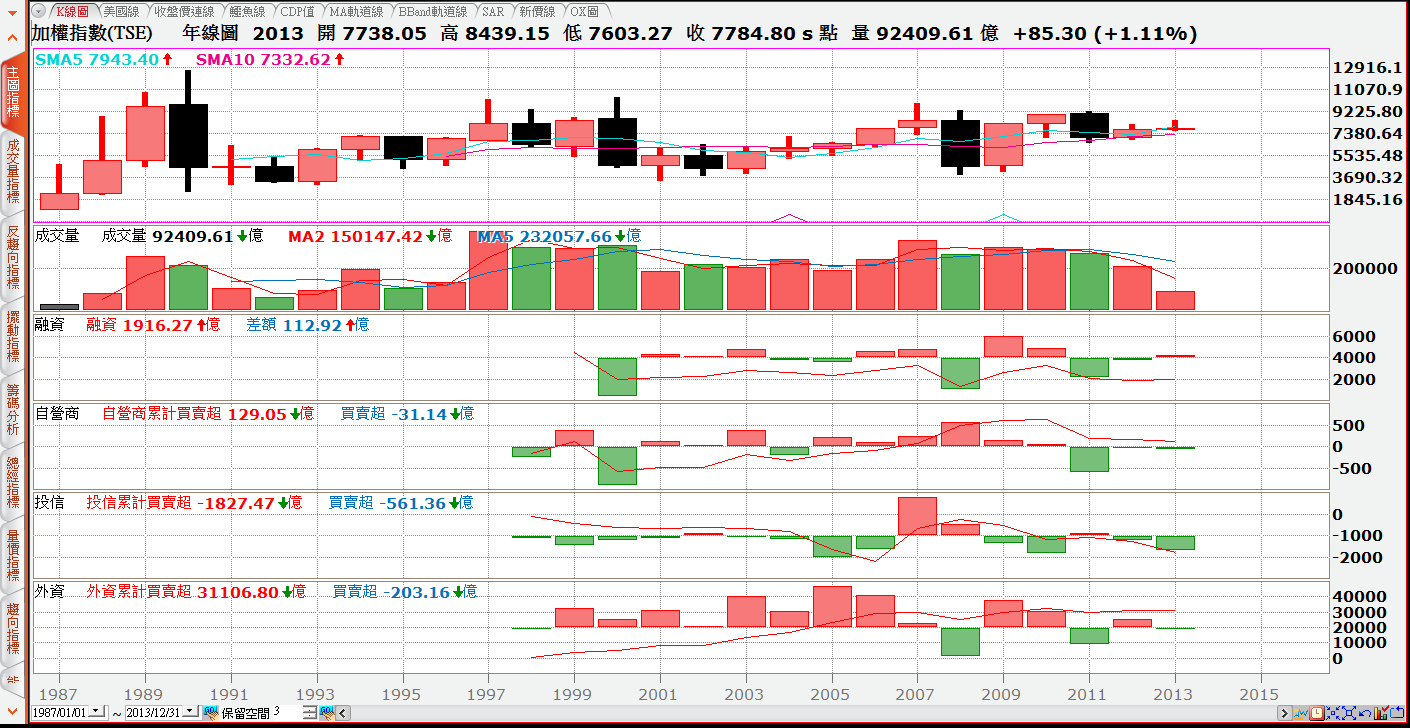Open the 收盤價連線 tab

point(184,11)
